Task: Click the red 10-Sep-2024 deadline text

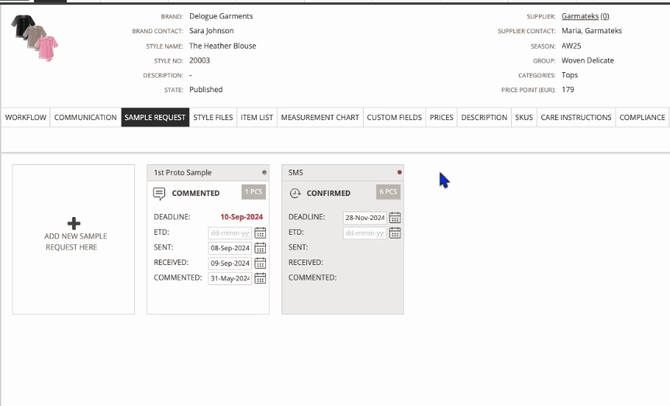Action: 241,217
